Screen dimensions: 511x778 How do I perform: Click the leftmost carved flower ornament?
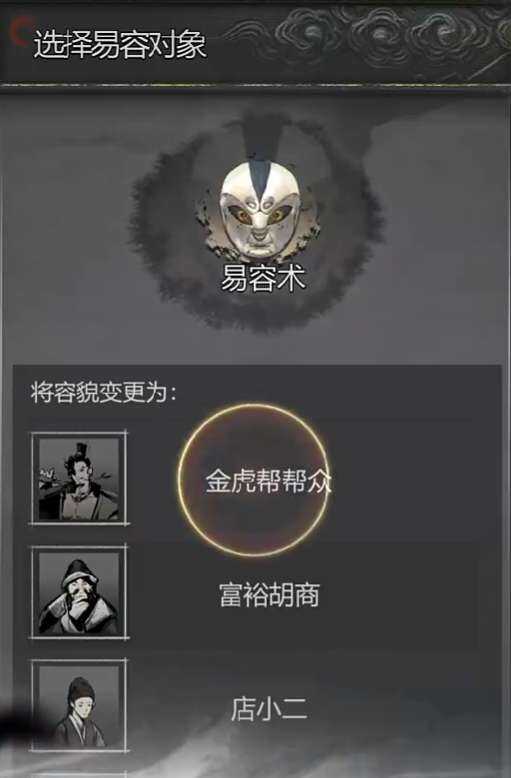310,34
